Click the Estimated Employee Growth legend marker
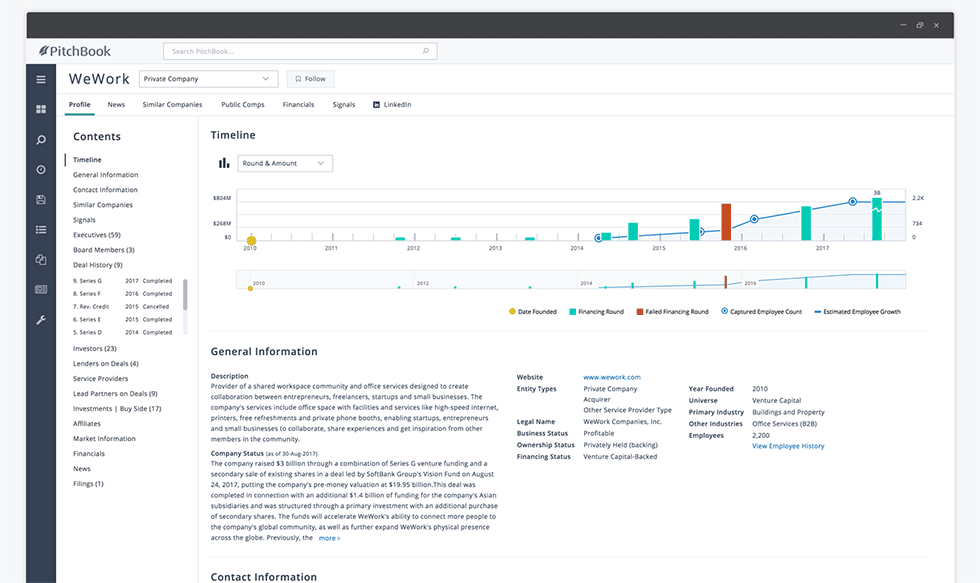This screenshot has width=980, height=583. pos(818,311)
